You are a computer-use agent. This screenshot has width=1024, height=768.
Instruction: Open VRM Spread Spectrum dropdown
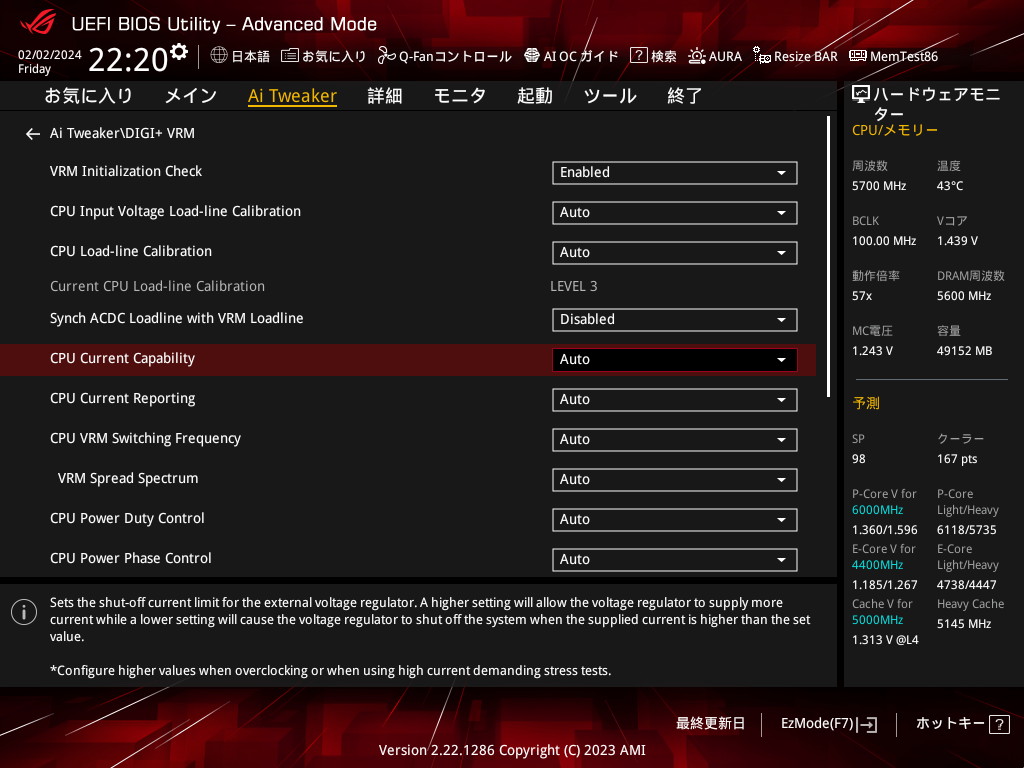675,479
